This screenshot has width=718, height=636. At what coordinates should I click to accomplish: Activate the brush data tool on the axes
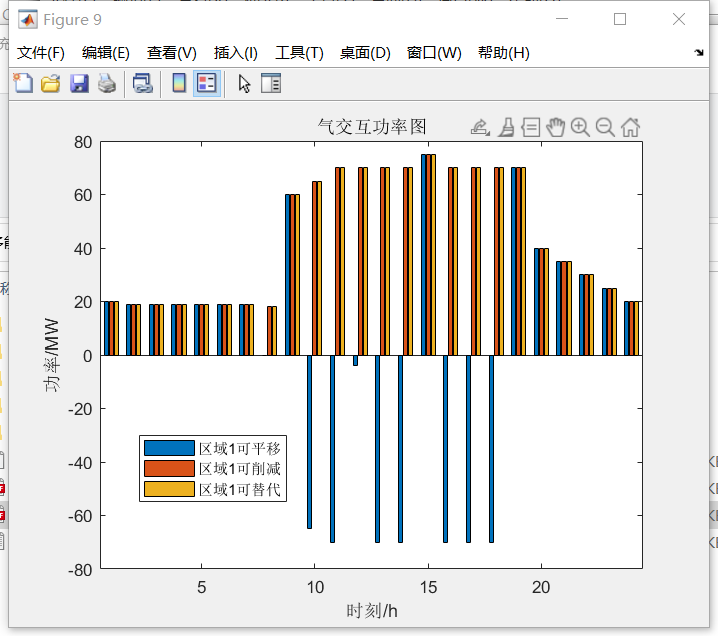(x=506, y=127)
